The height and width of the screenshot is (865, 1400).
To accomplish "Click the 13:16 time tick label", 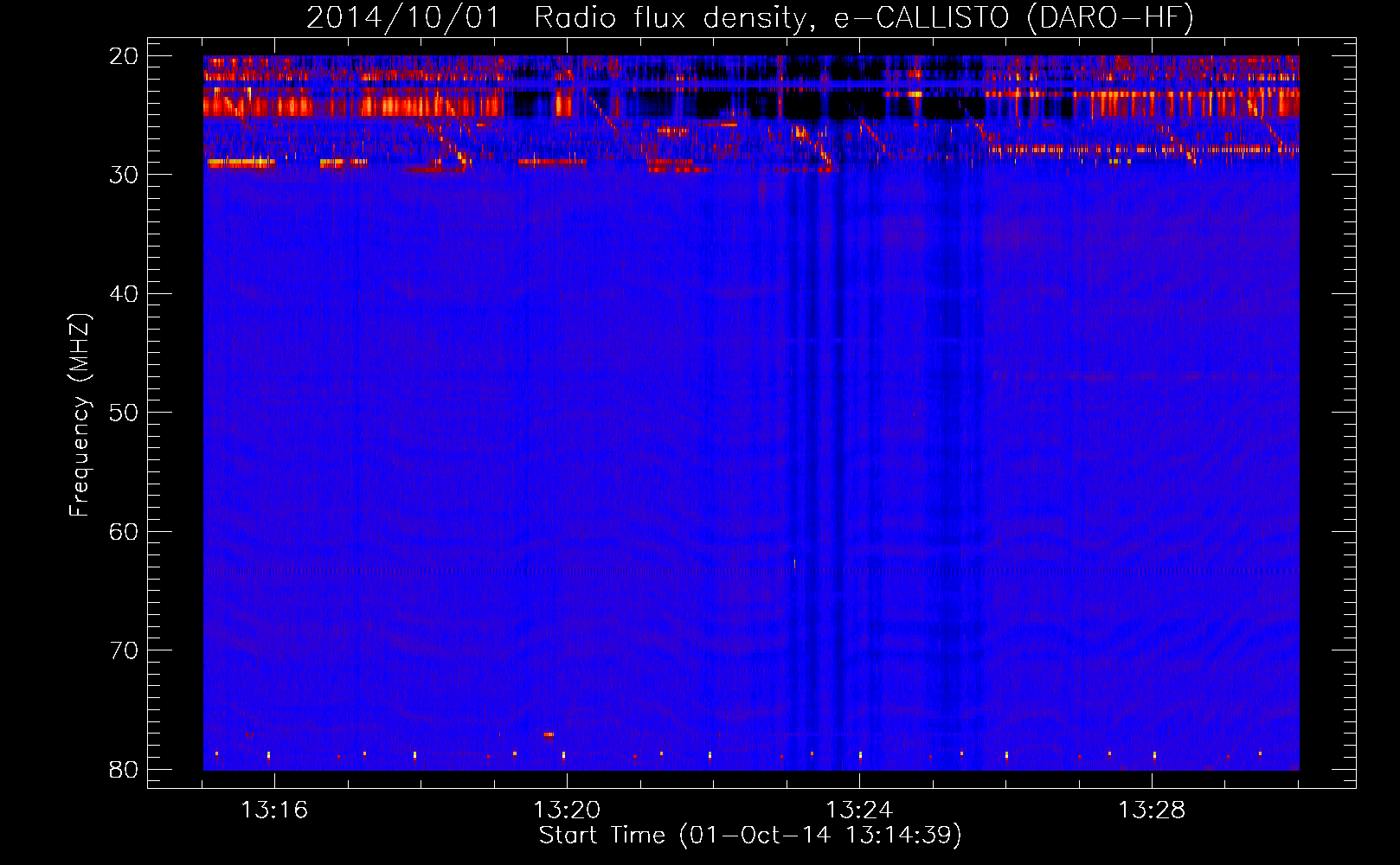I will coord(274,811).
